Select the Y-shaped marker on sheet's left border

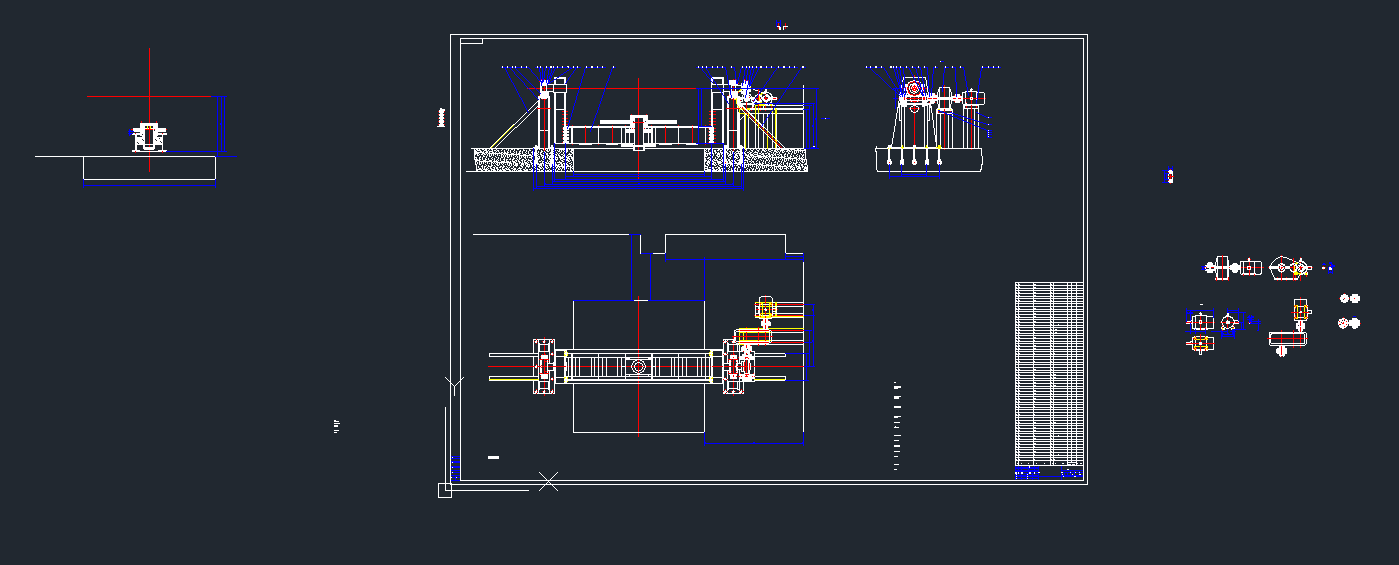coord(454,383)
